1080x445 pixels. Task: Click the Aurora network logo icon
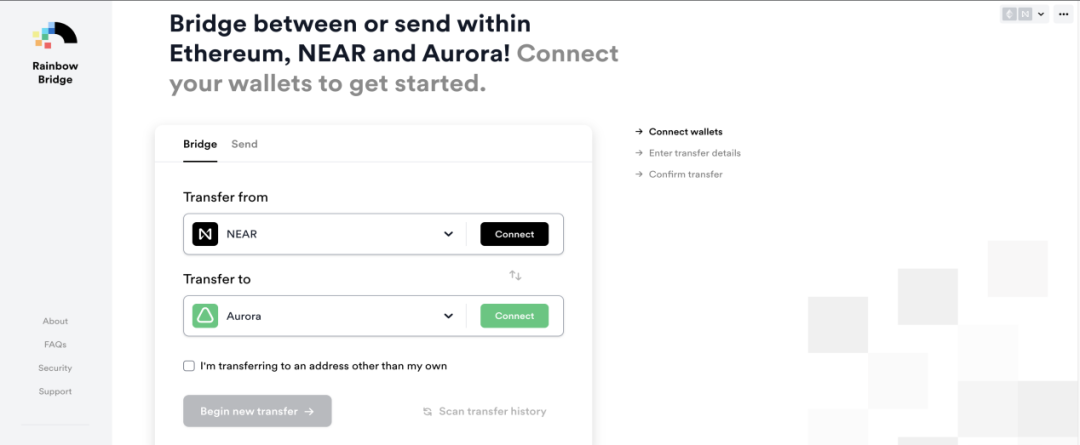click(x=205, y=316)
